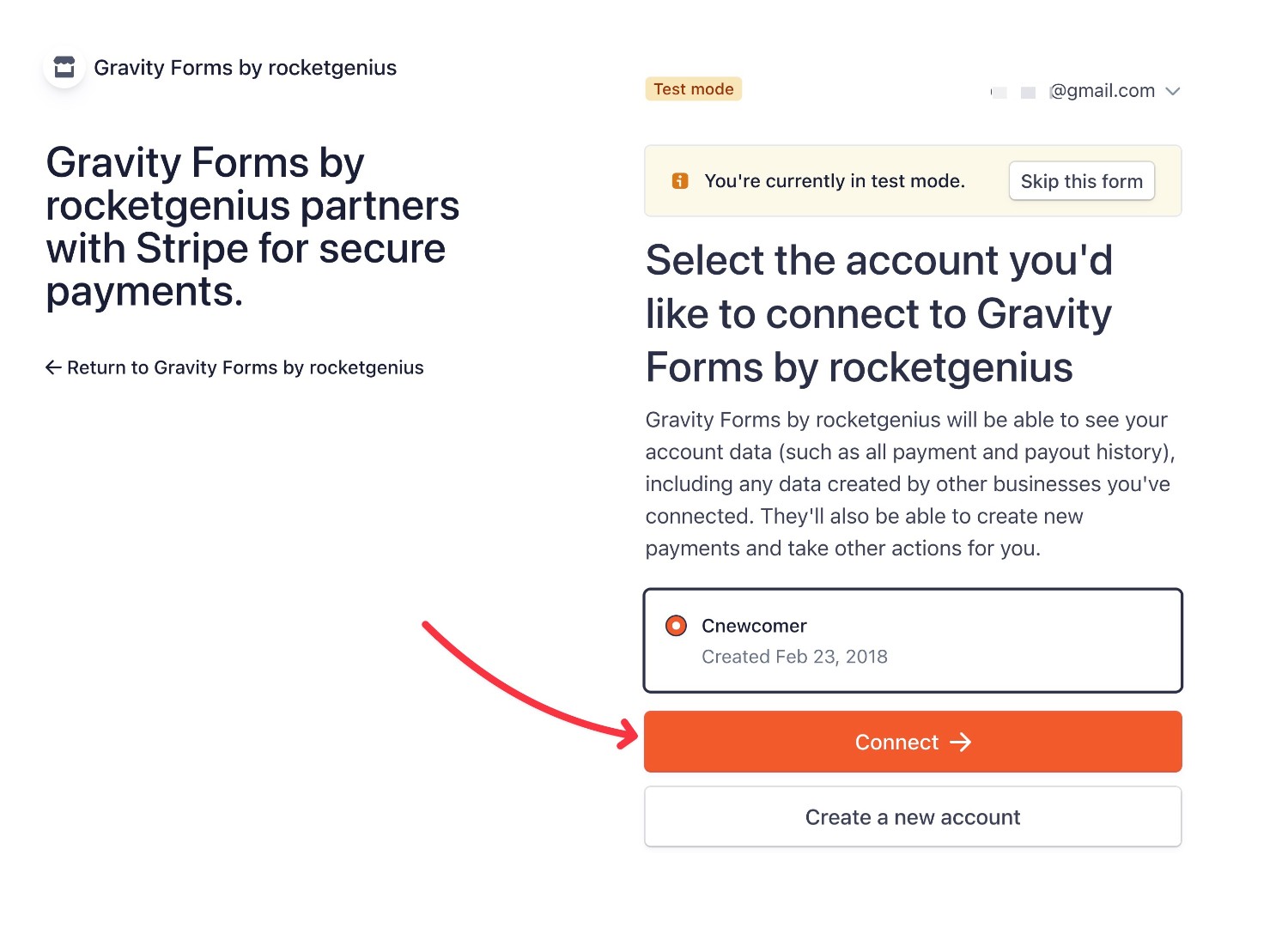Viewport: 1288px width, 940px height.
Task: Click the Test mode badge
Action: tap(693, 88)
